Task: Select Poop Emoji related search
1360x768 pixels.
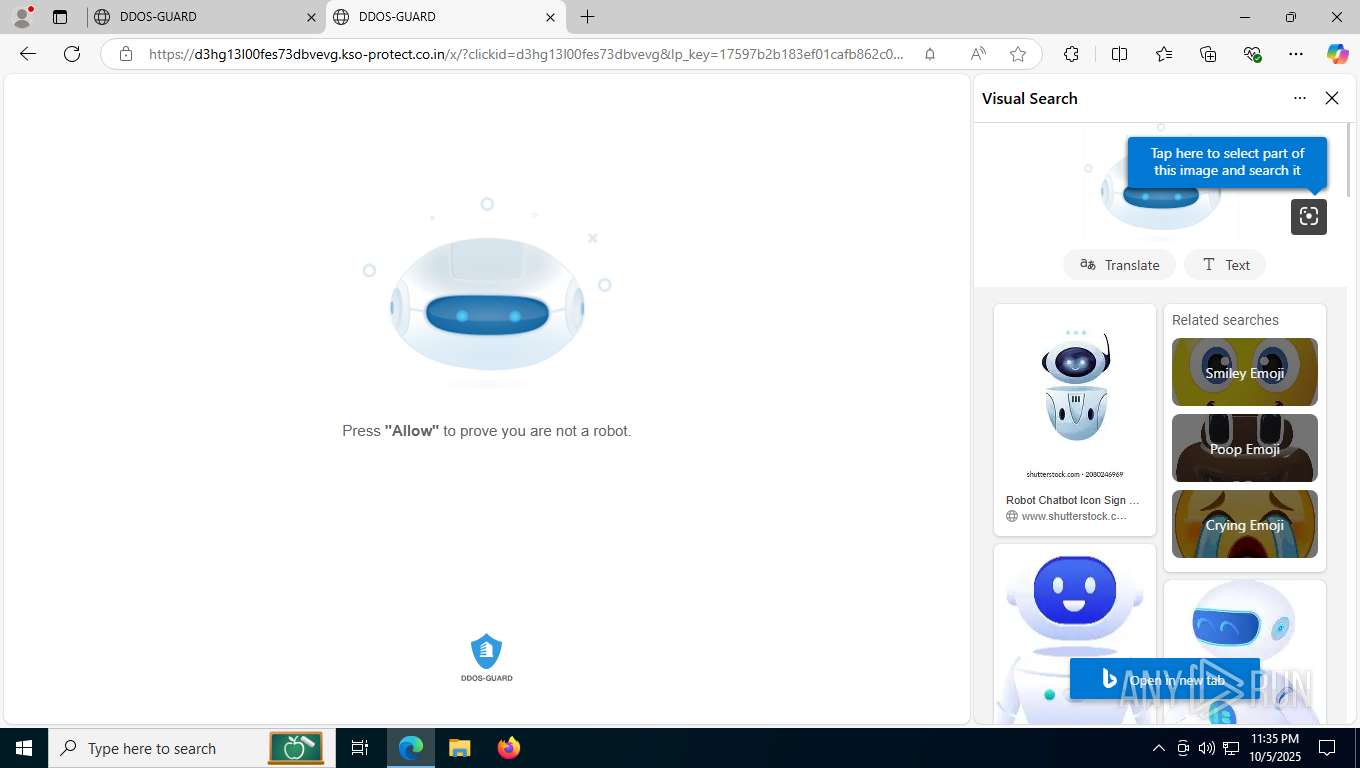Action: pos(1245,448)
